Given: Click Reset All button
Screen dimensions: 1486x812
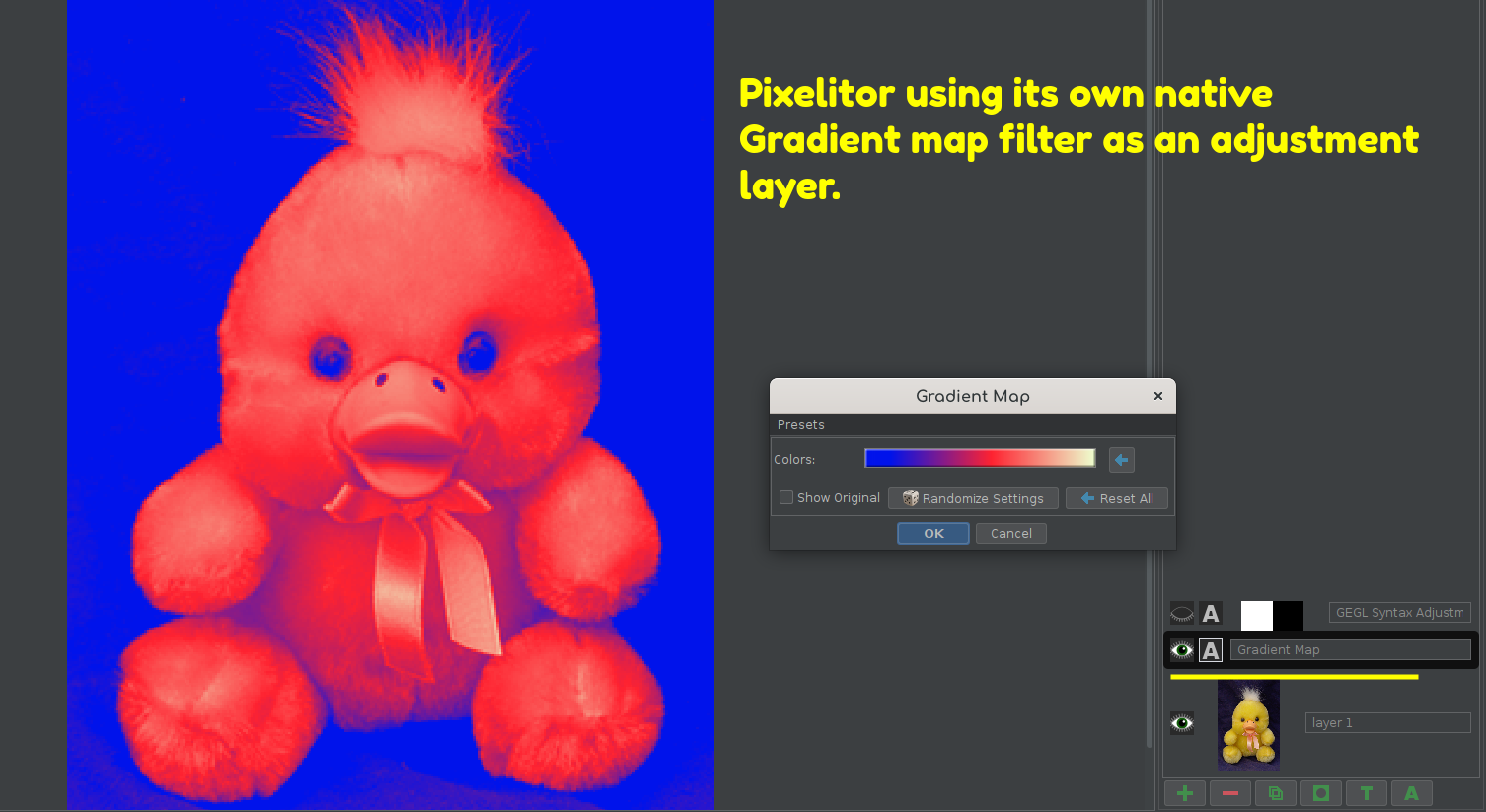Looking at the screenshot, I should 1117,498.
